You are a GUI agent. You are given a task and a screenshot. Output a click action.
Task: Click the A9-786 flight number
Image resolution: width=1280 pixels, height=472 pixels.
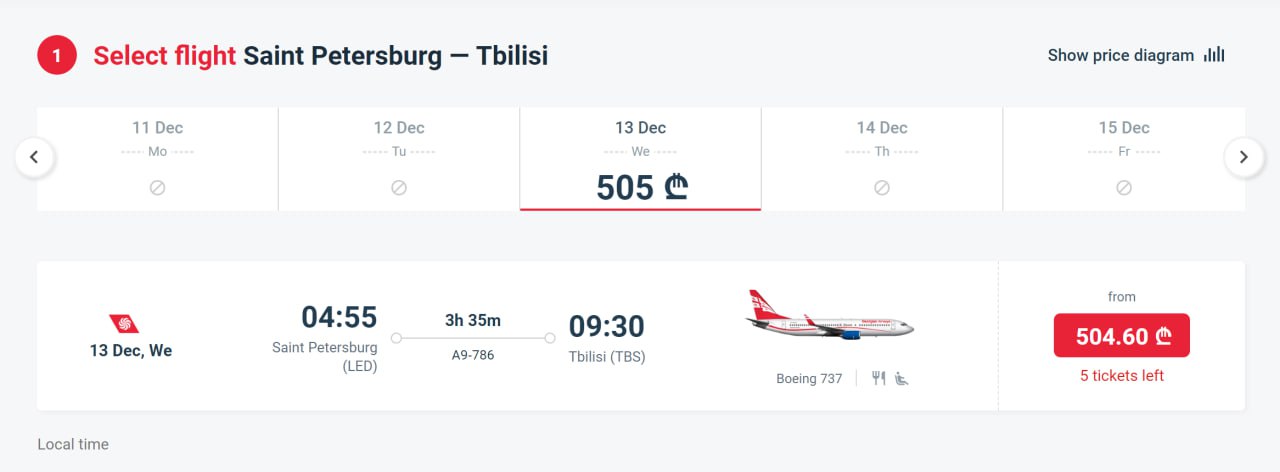[x=473, y=355]
